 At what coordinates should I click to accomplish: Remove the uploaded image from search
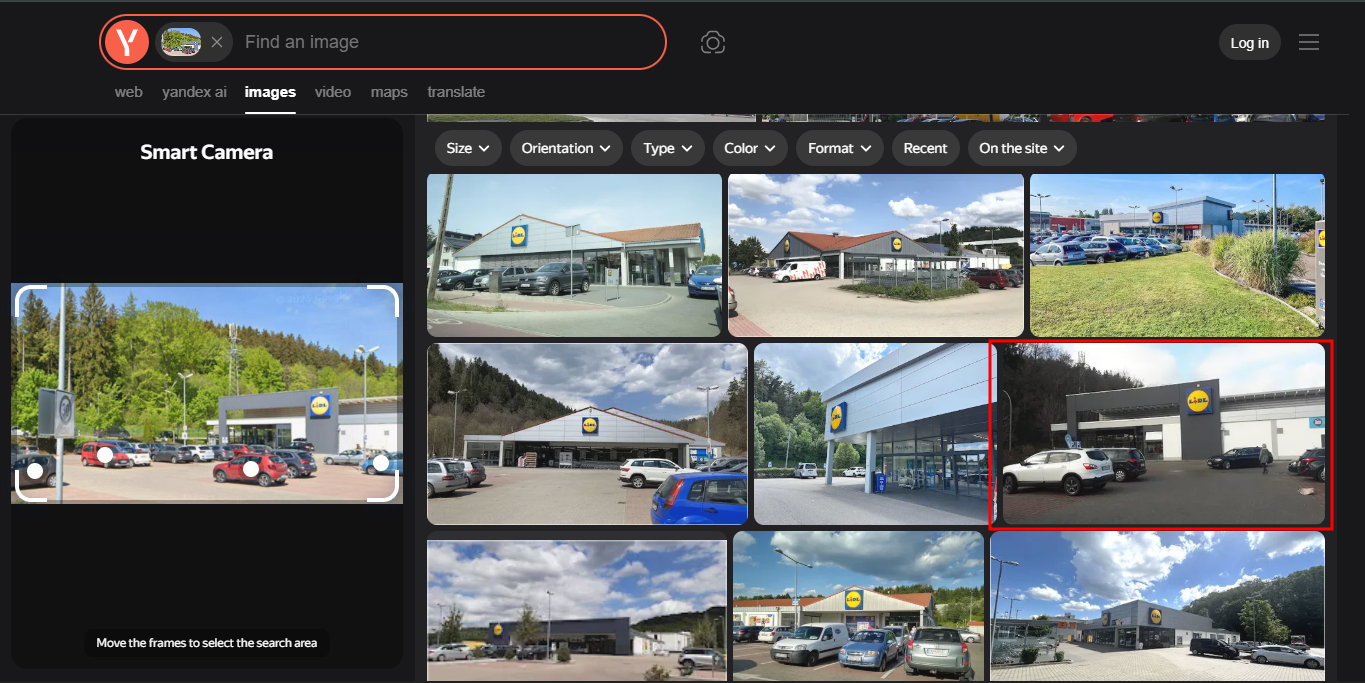point(216,42)
